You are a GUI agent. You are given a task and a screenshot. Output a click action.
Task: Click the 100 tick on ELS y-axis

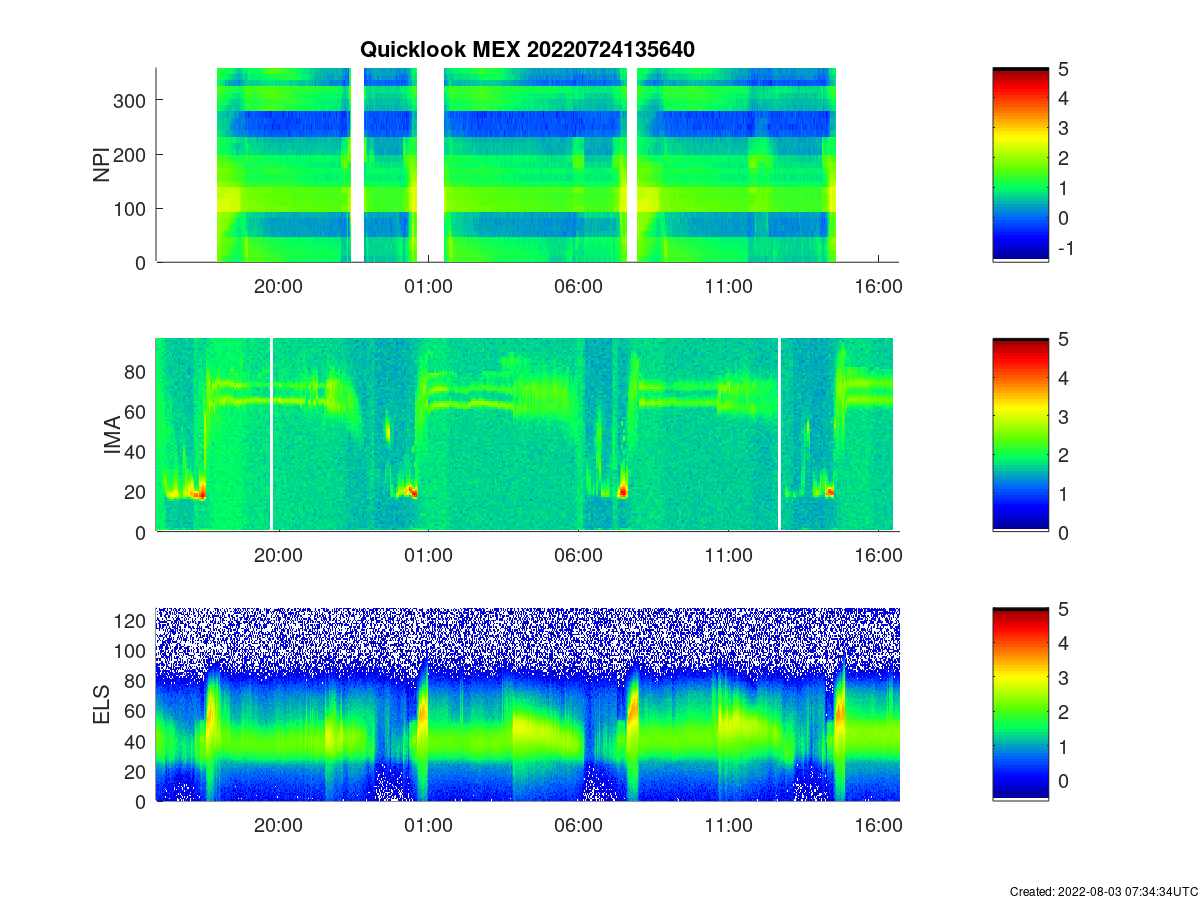click(131, 651)
